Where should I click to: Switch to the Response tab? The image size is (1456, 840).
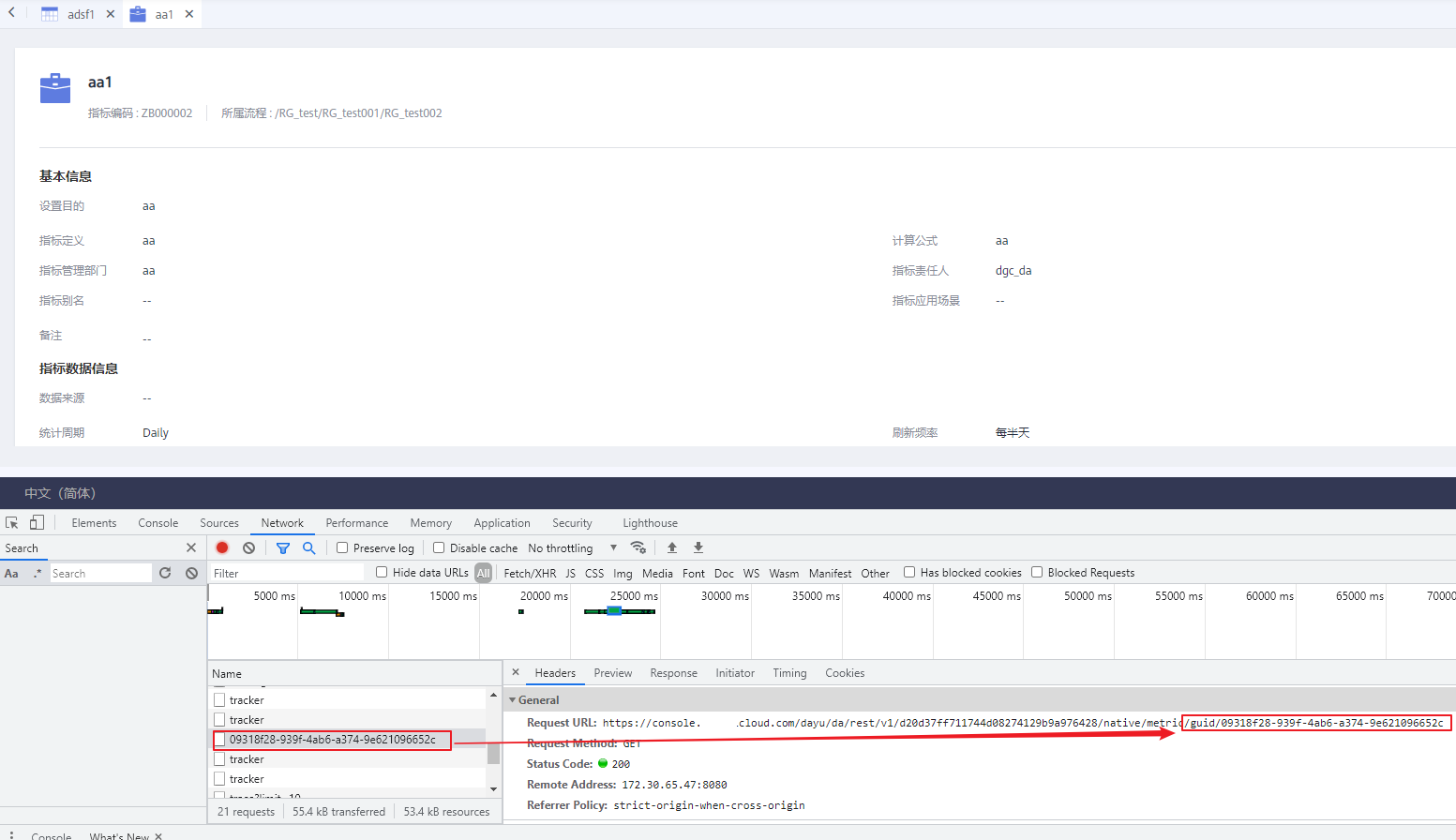click(673, 673)
